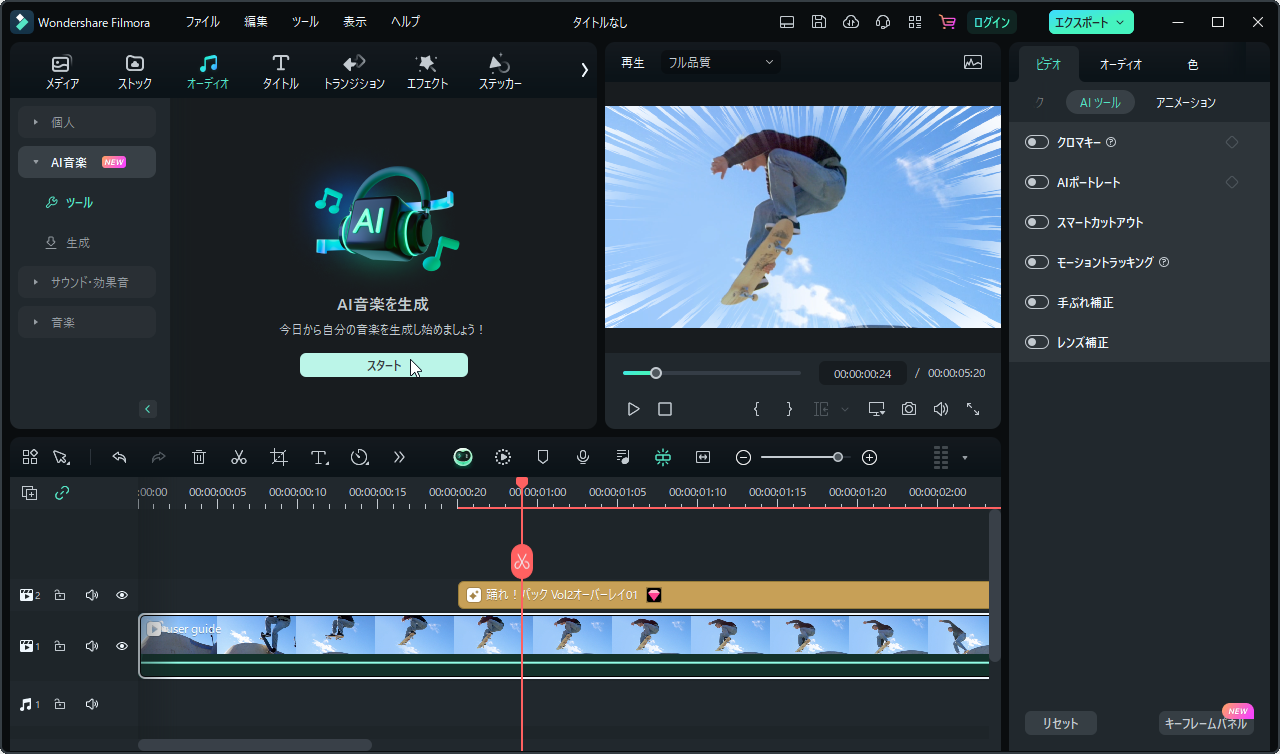
Task: Toggle the AIポートレート switch
Action: (1037, 182)
